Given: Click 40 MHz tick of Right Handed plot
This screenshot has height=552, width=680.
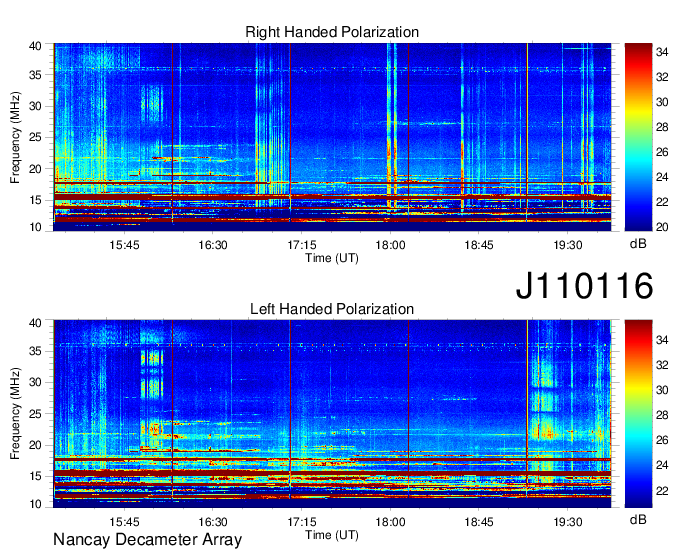Looking at the screenshot, I should point(35,46).
